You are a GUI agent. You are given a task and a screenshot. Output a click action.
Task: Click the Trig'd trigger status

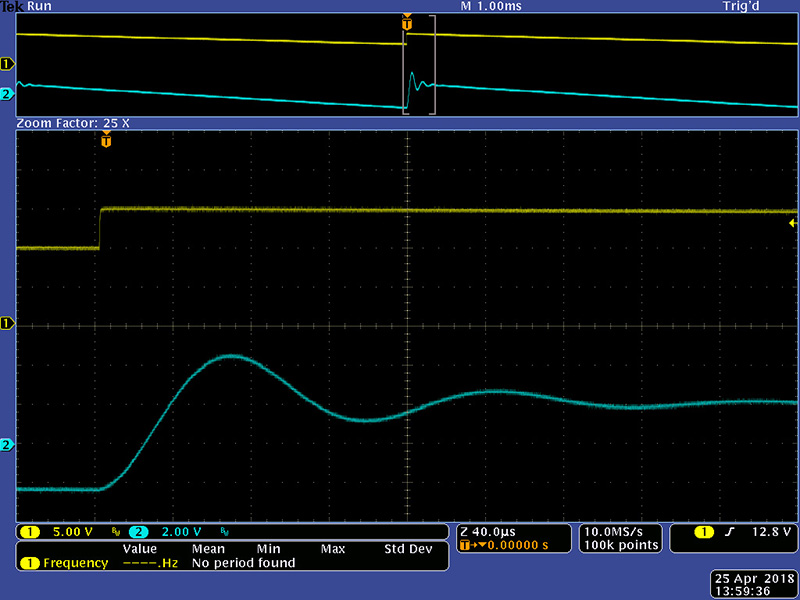[x=741, y=7]
